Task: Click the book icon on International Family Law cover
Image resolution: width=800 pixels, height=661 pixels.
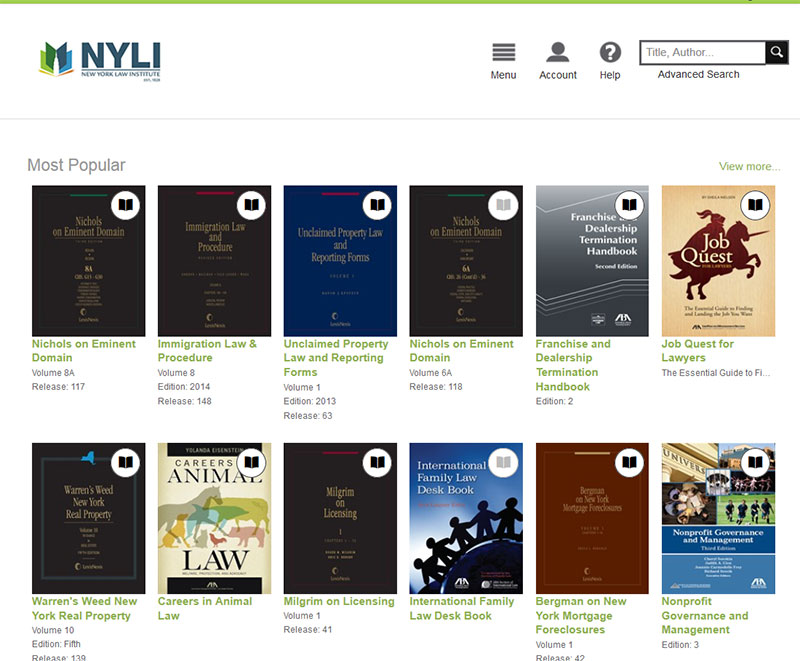Action: pos(503,463)
